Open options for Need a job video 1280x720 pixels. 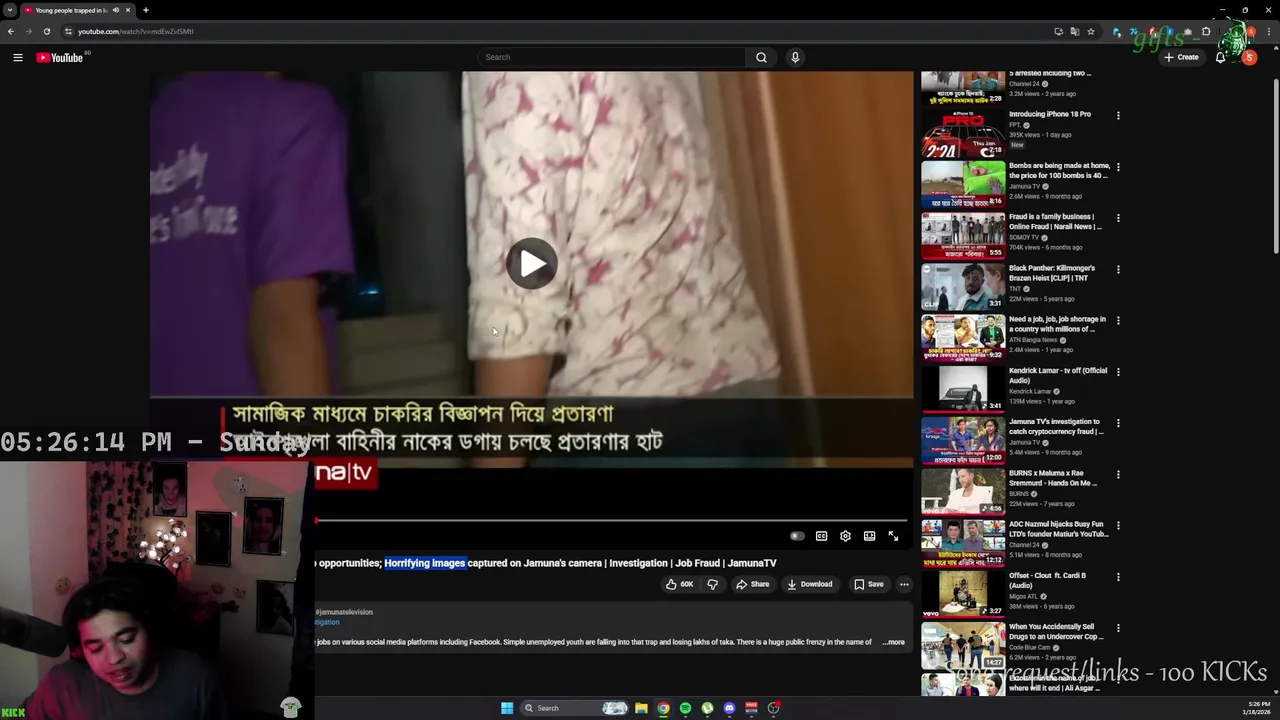pos(1118,320)
